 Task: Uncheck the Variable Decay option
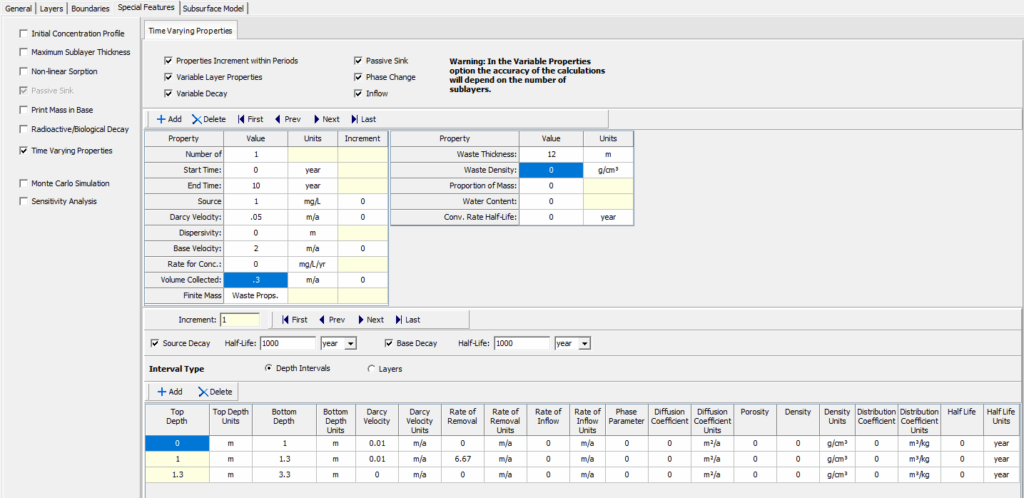pyautogui.click(x=169, y=94)
